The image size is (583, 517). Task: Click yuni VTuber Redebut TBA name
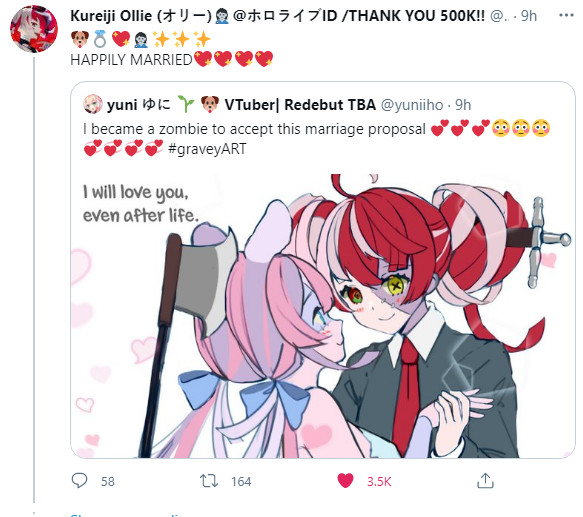(x=241, y=105)
